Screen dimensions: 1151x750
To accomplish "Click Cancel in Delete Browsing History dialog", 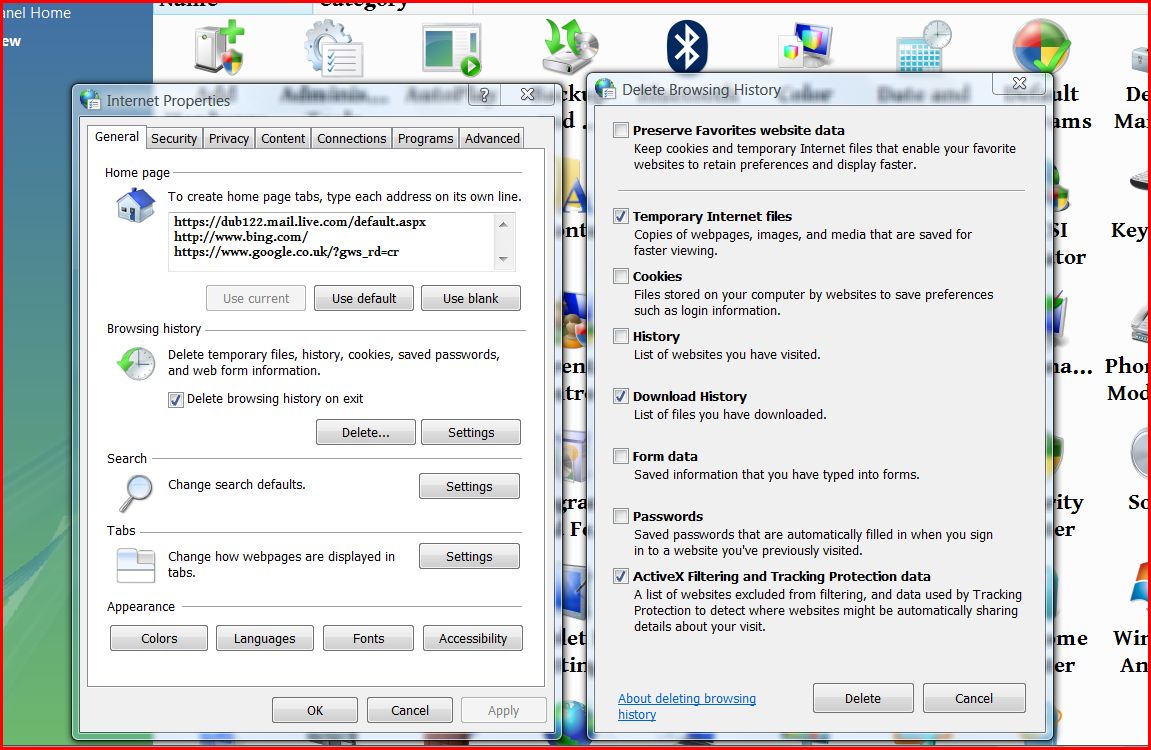I will [x=973, y=698].
